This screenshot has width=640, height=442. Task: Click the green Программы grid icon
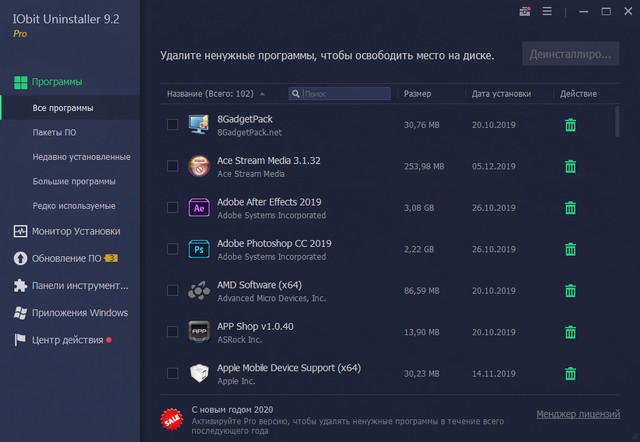(20, 82)
